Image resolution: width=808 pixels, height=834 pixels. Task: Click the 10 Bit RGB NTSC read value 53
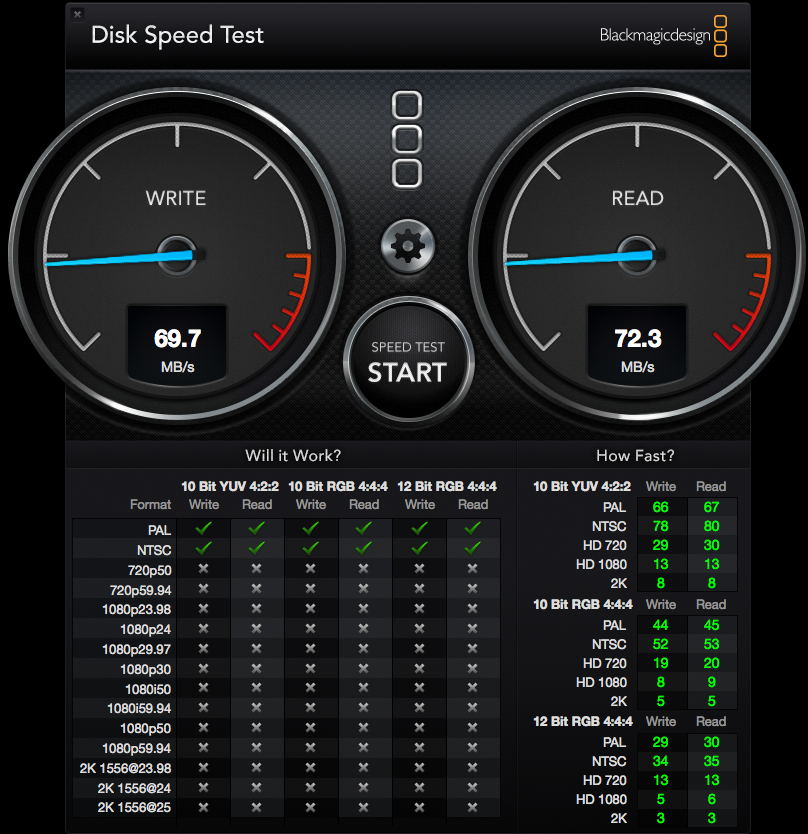click(x=712, y=644)
